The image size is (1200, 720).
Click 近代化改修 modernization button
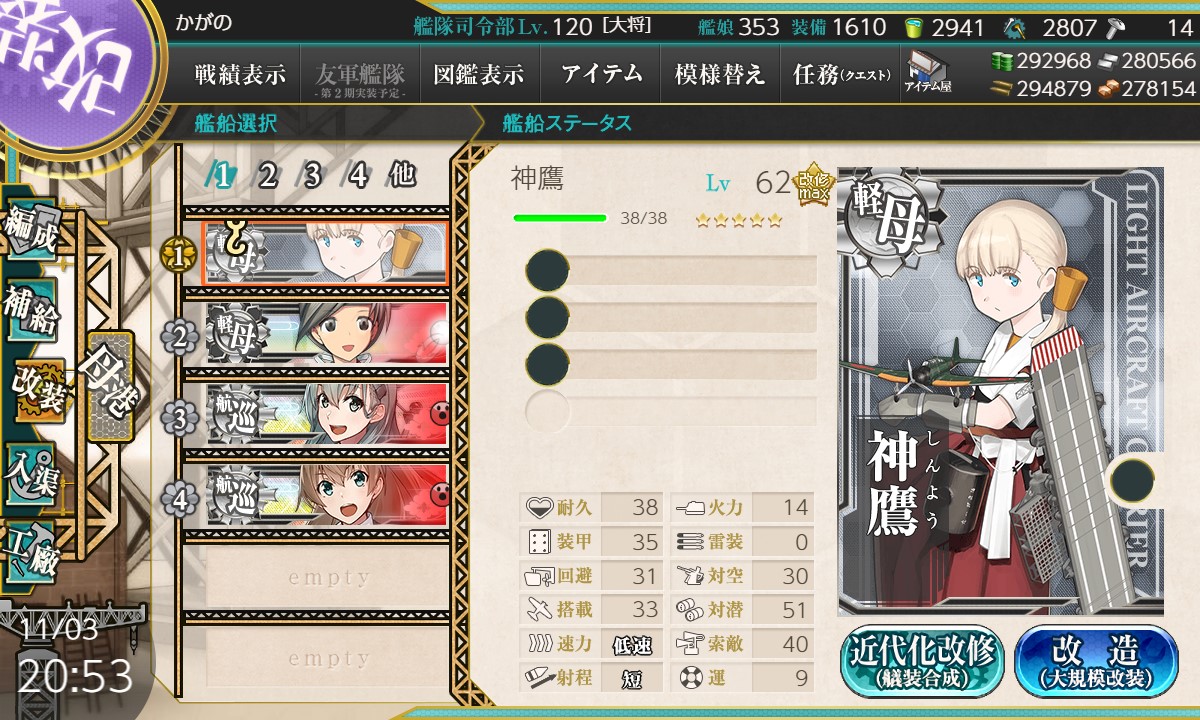point(922,661)
